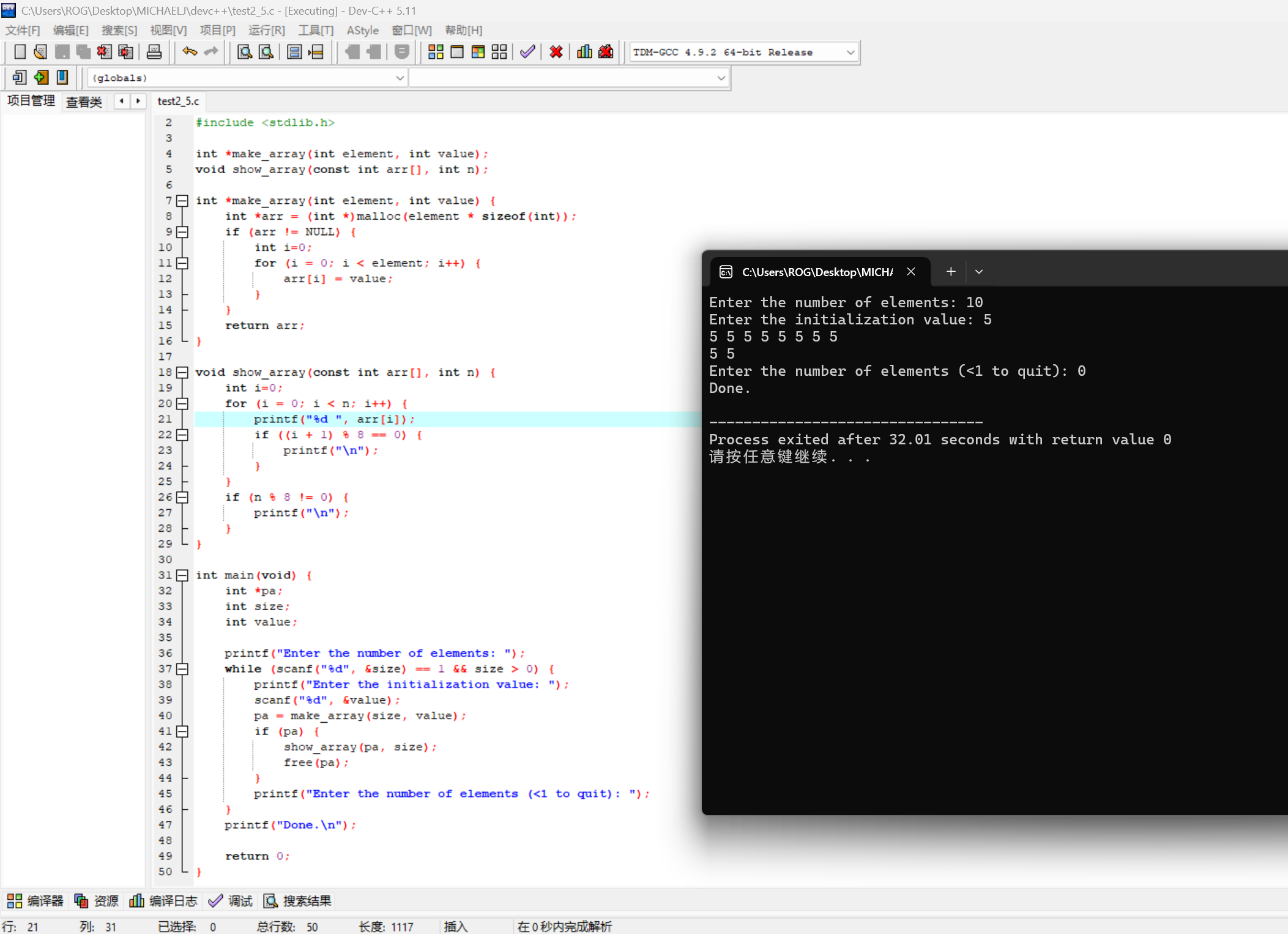Switch to the 查看类 tab
Viewport: 1288px width, 934px height.
(84, 102)
